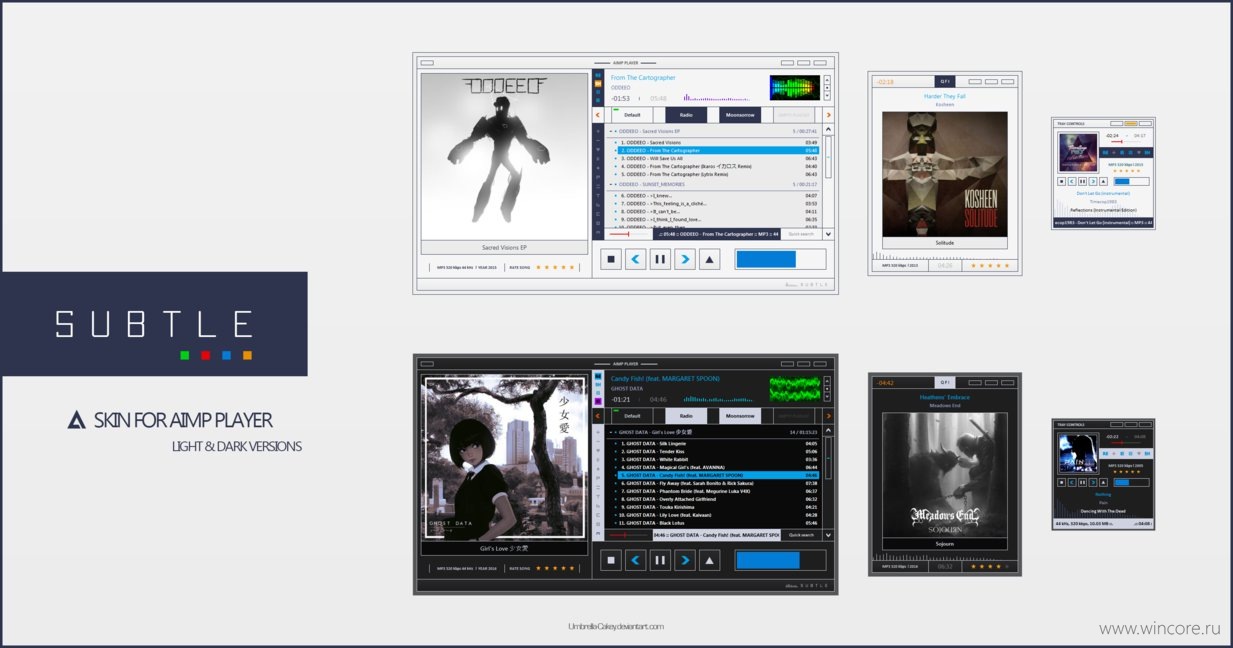Skip to next track in light player
1233x648 pixels.
coord(685,260)
